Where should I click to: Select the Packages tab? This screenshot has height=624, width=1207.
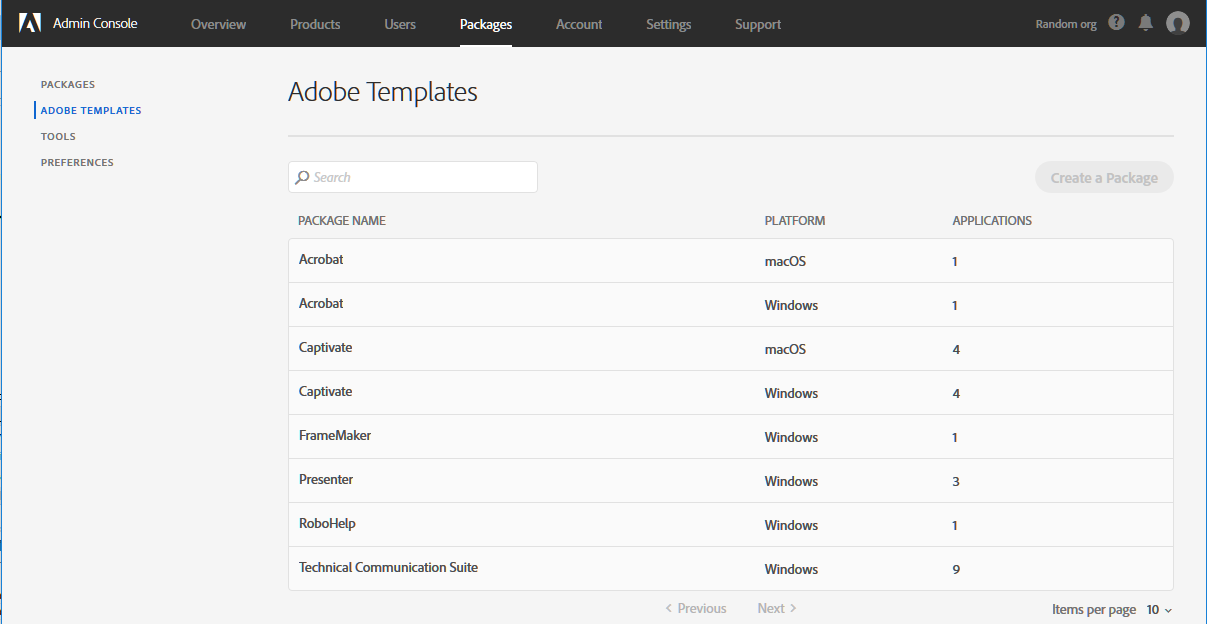click(x=486, y=24)
